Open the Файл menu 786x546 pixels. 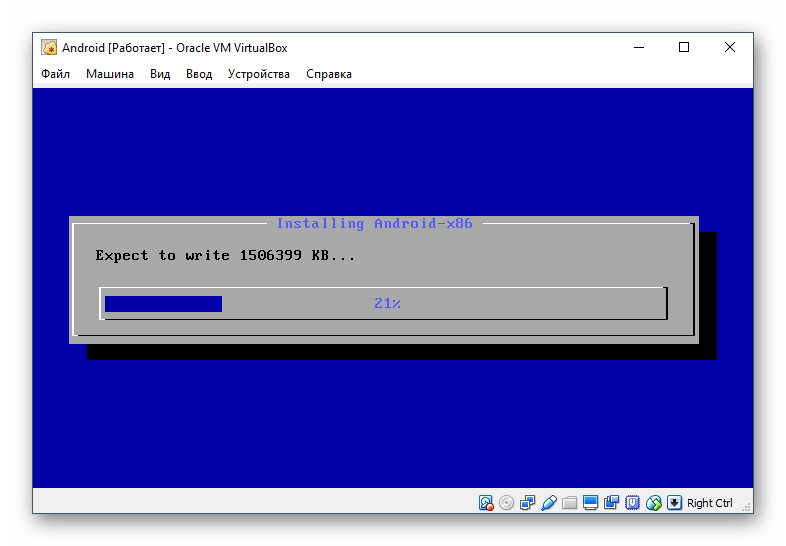pos(55,74)
